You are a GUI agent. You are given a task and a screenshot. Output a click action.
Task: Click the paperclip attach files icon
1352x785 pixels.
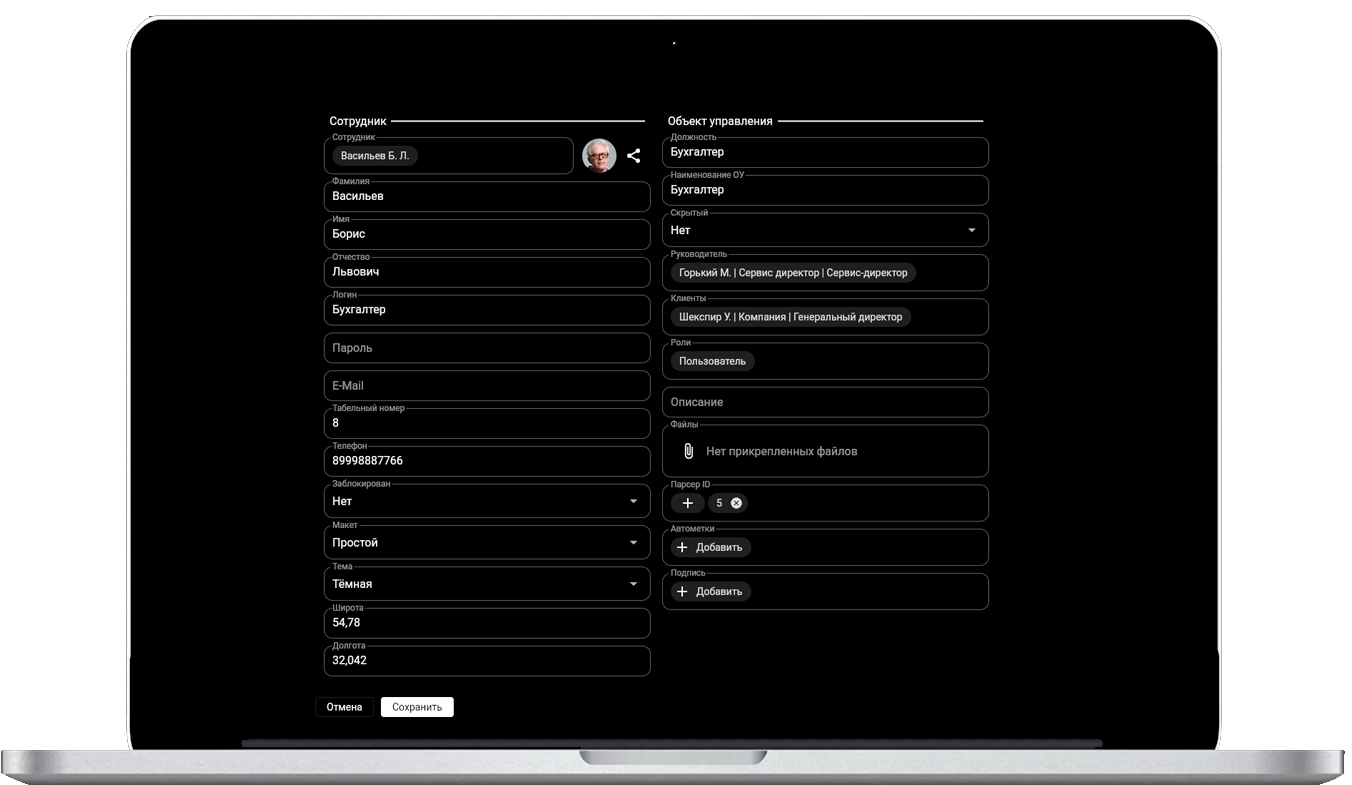688,451
